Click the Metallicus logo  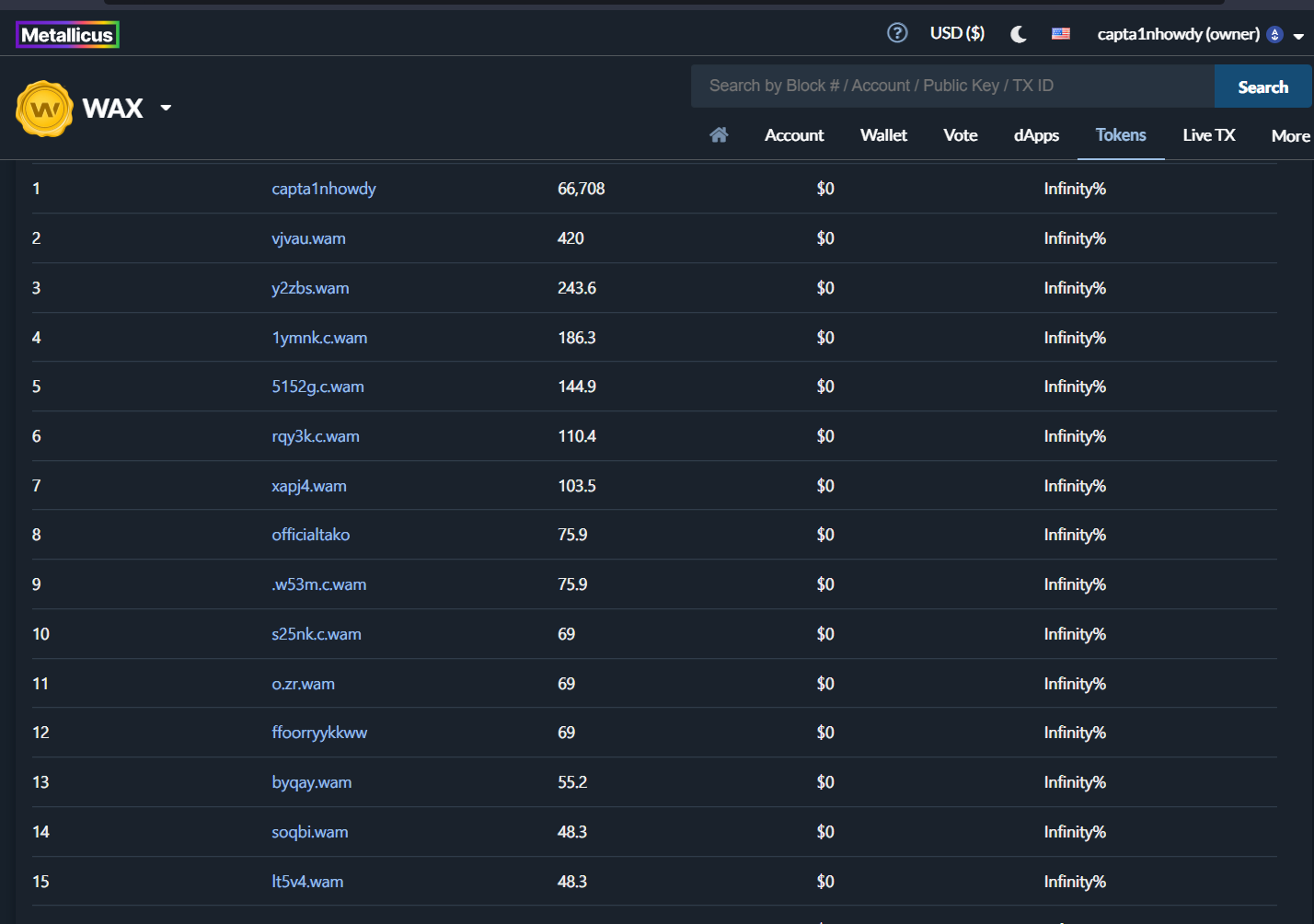point(67,35)
